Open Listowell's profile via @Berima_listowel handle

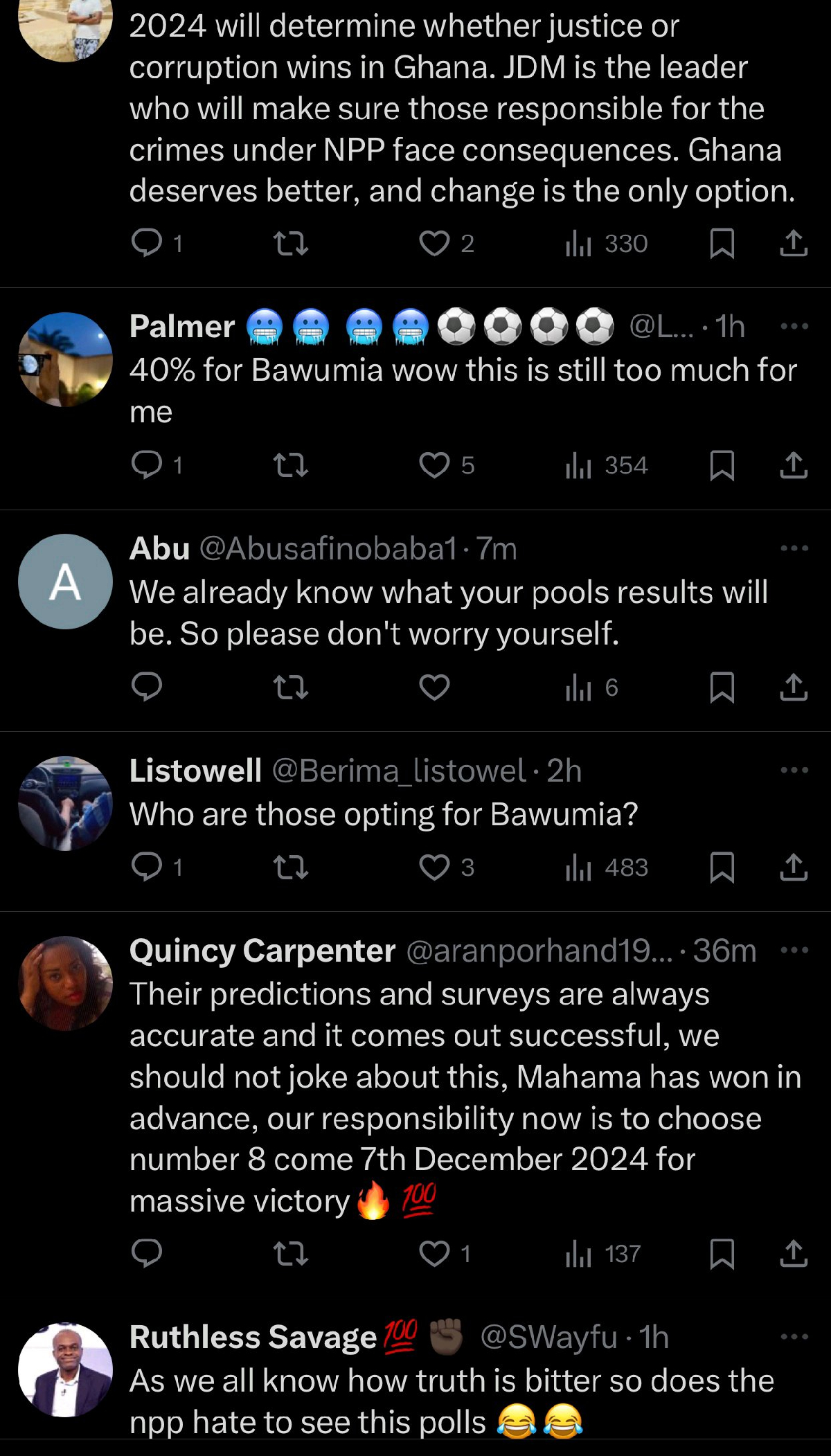[x=399, y=771]
